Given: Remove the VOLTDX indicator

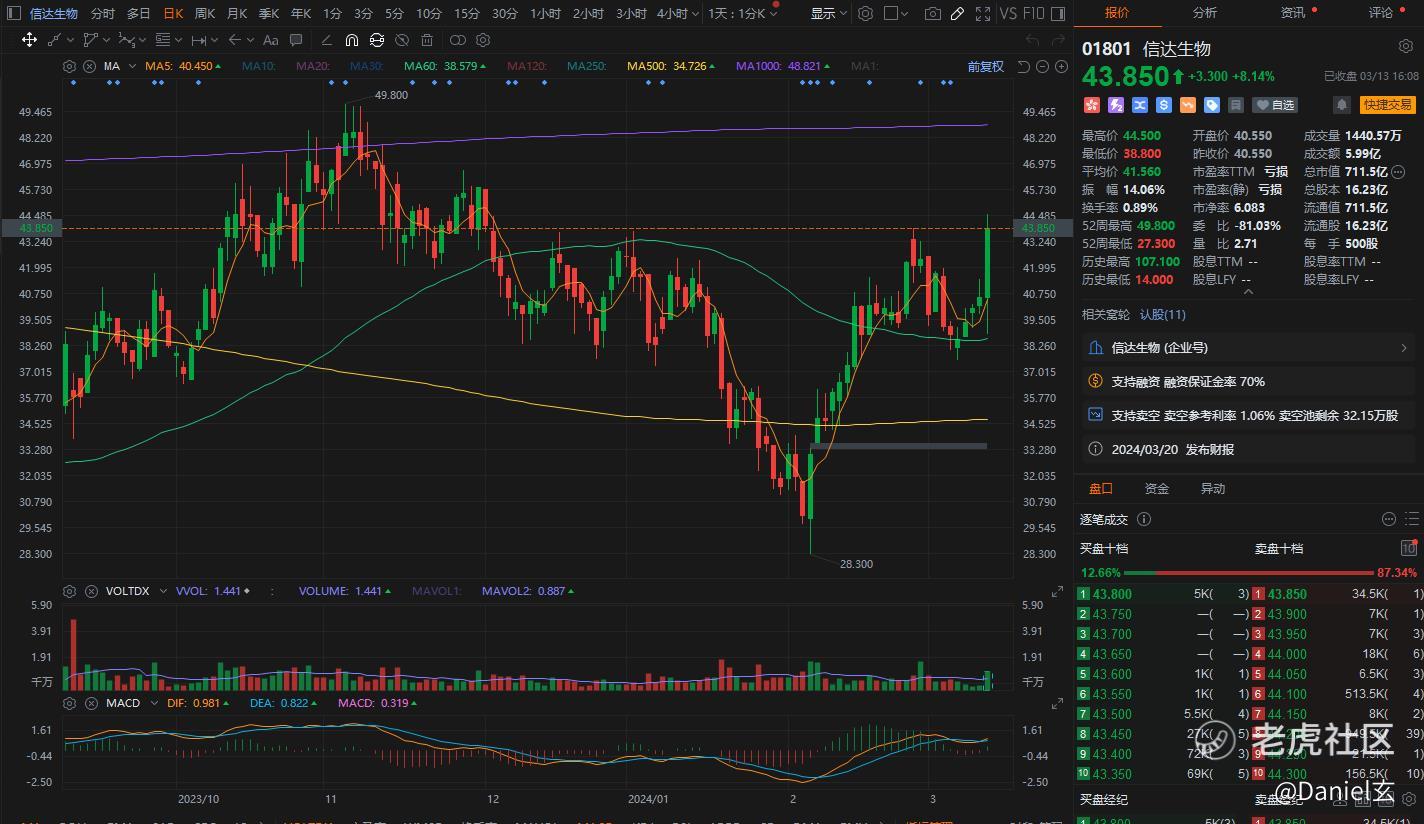Looking at the screenshot, I should coord(91,591).
